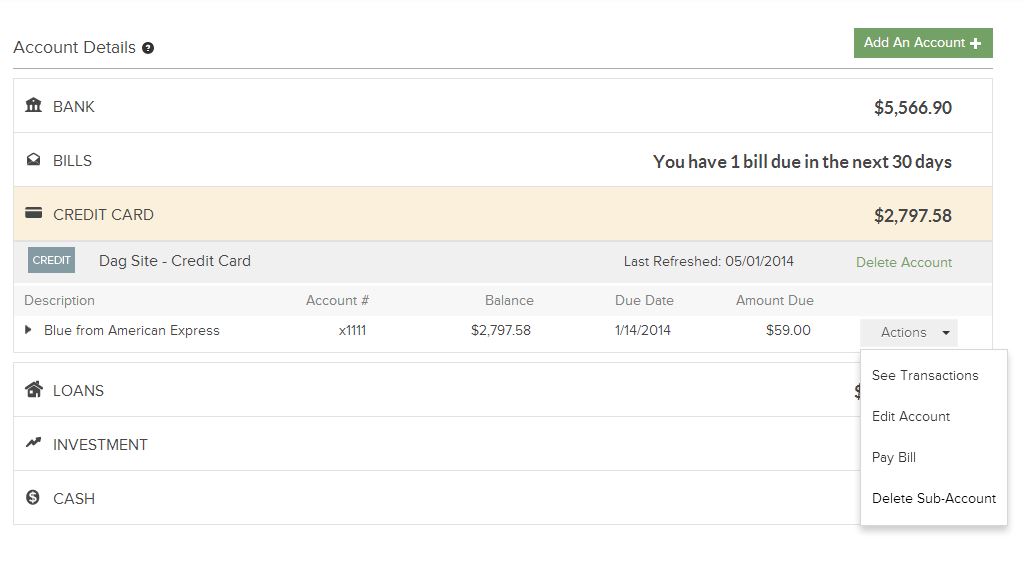Image resolution: width=1024 pixels, height=564 pixels.
Task: Click the bank total $5,566.90
Action: click(913, 108)
